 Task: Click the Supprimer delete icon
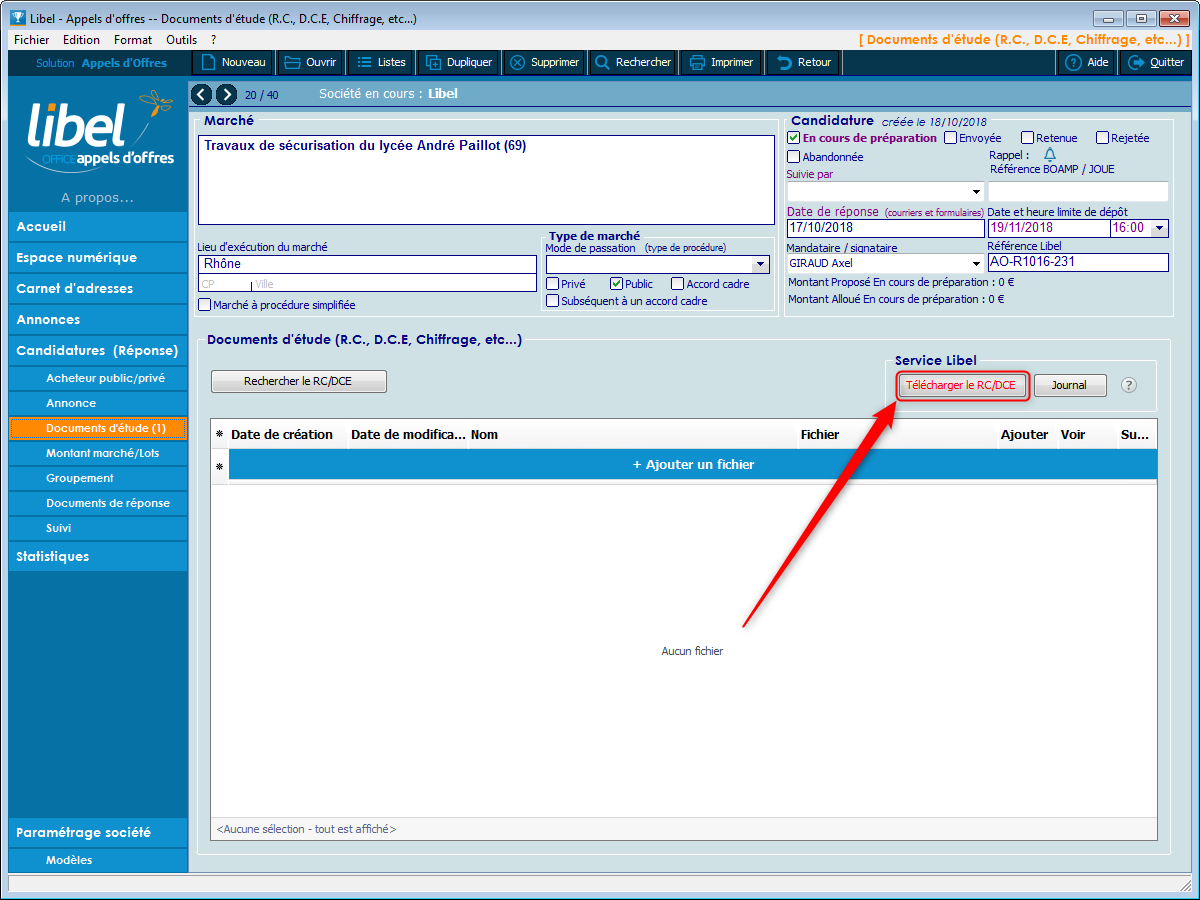tap(517, 62)
